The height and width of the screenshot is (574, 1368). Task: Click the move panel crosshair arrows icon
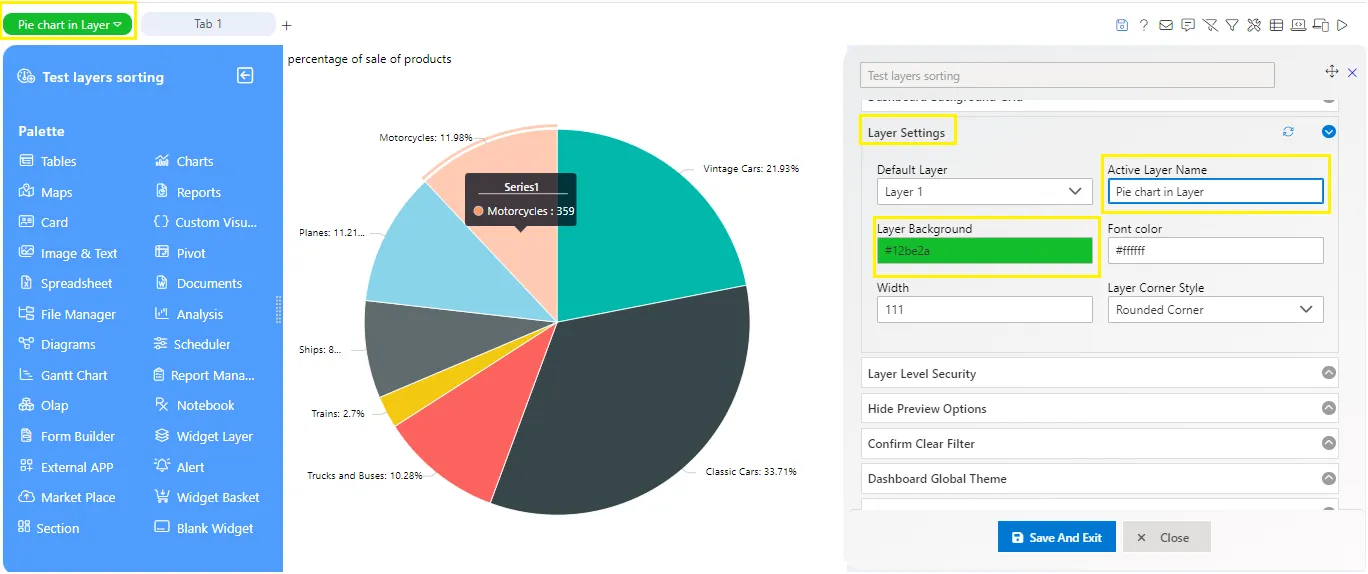[x=1332, y=72]
